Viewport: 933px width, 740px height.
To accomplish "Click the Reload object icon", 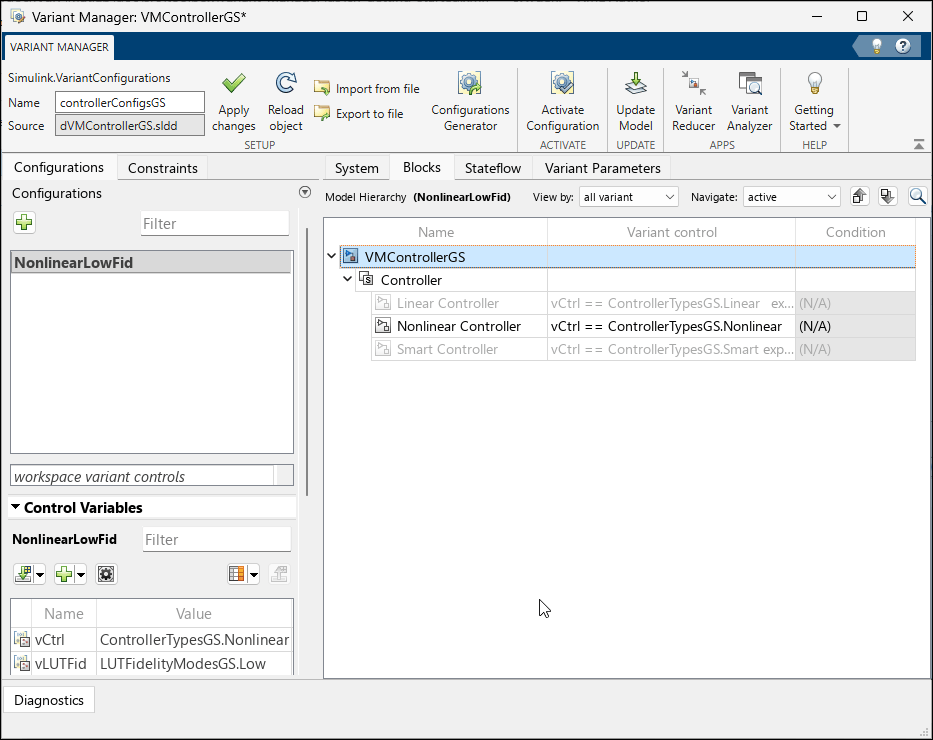I will click(286, 83).
